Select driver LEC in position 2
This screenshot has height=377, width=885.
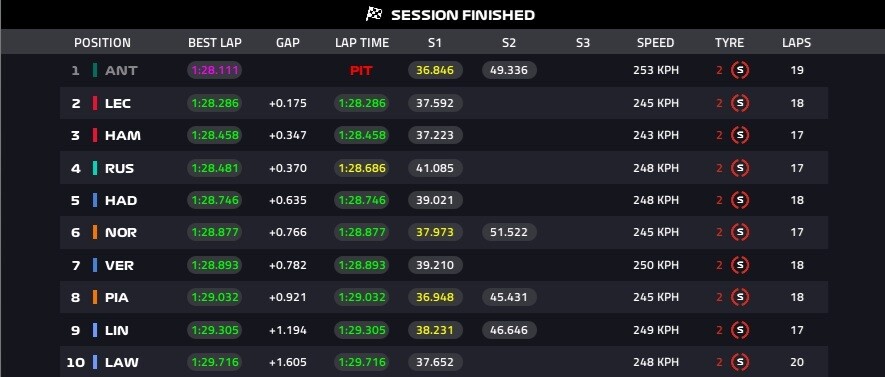click(x=117, y=103)
